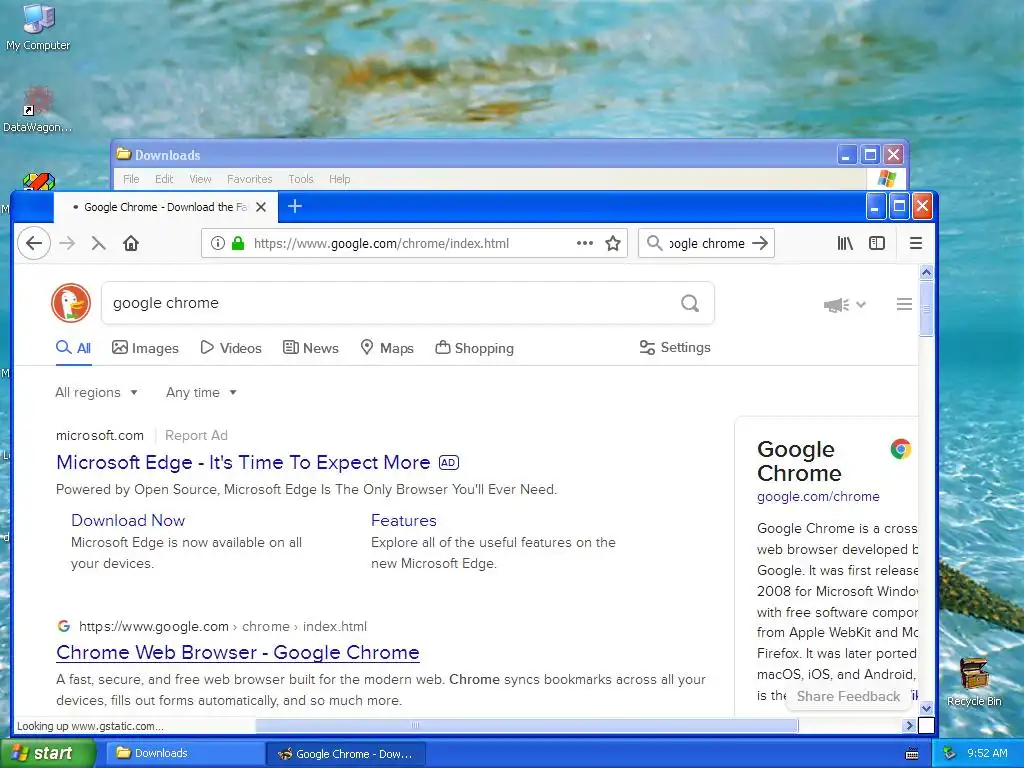Screen dimensions: 1024x768
Task: Expand the Any time filter
Action: pos(201,392)
